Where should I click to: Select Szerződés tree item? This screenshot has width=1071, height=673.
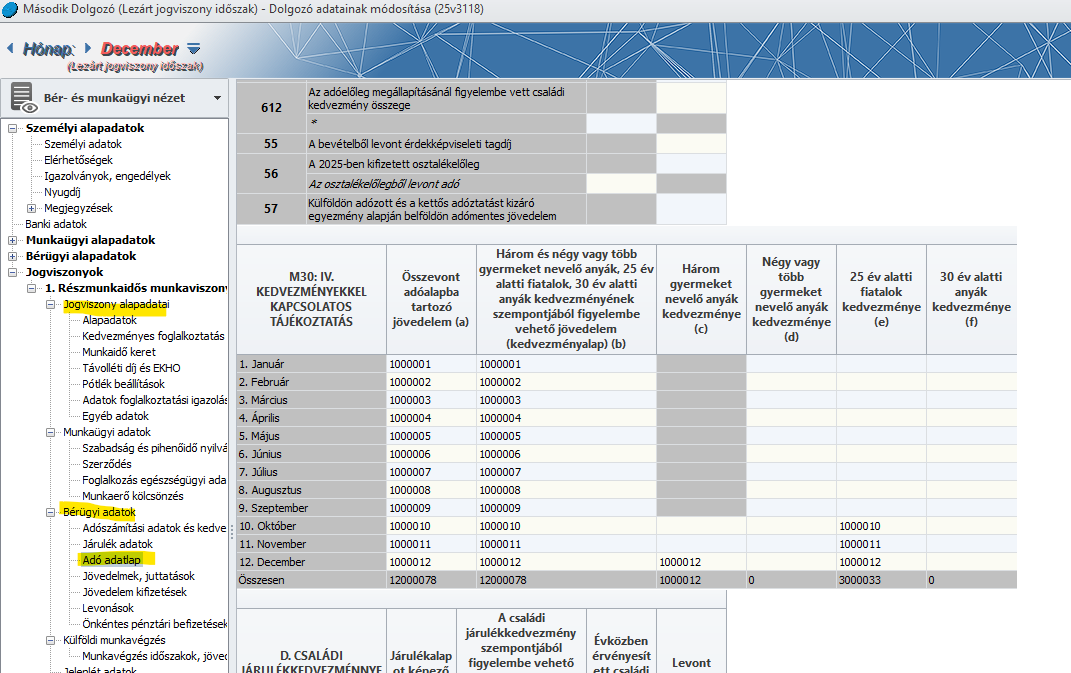point(107,464)
